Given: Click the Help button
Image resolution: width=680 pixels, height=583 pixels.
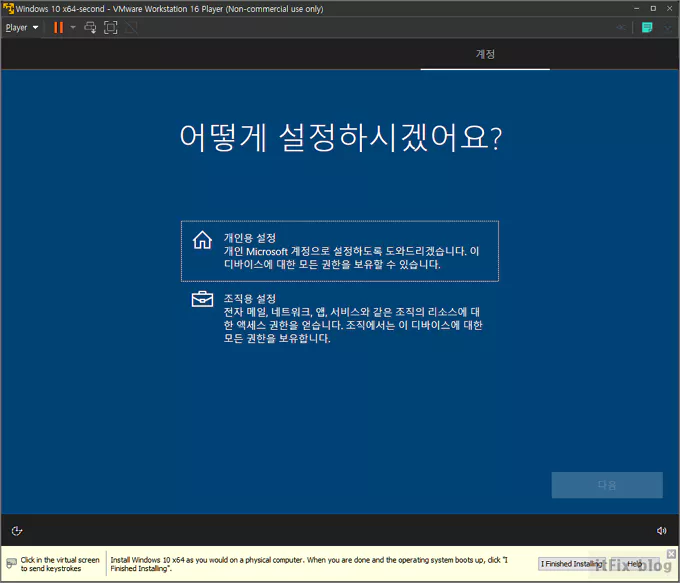Looking at the screenshot, I should (x=635, y=564).
